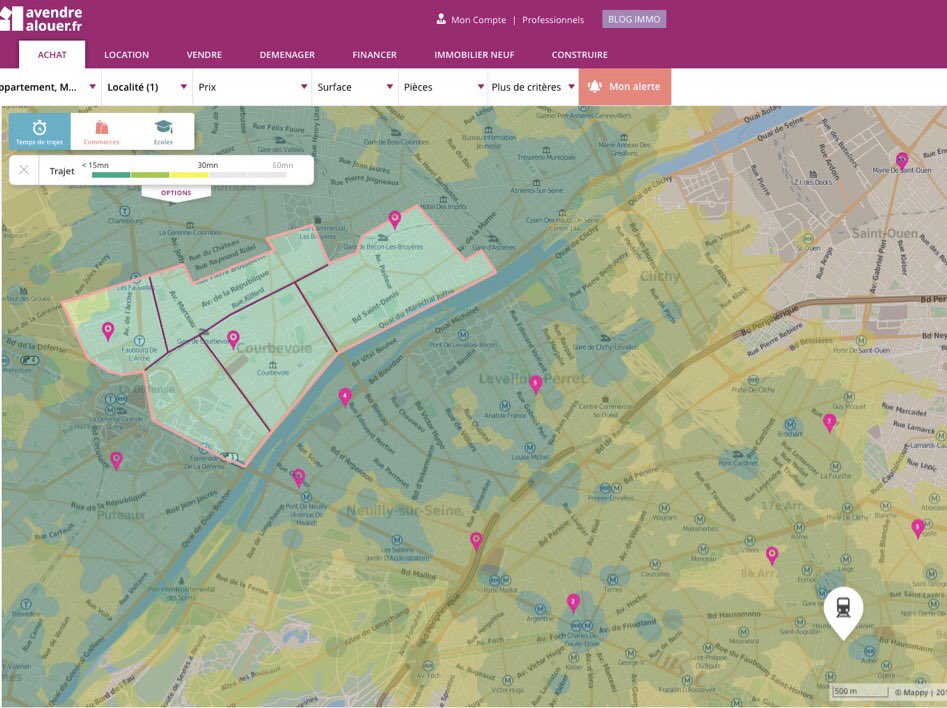The height and width of the screenshot is (708, 947).
Task: Select pink marker 2 near Argentine
Action: [x=573, y=602]
